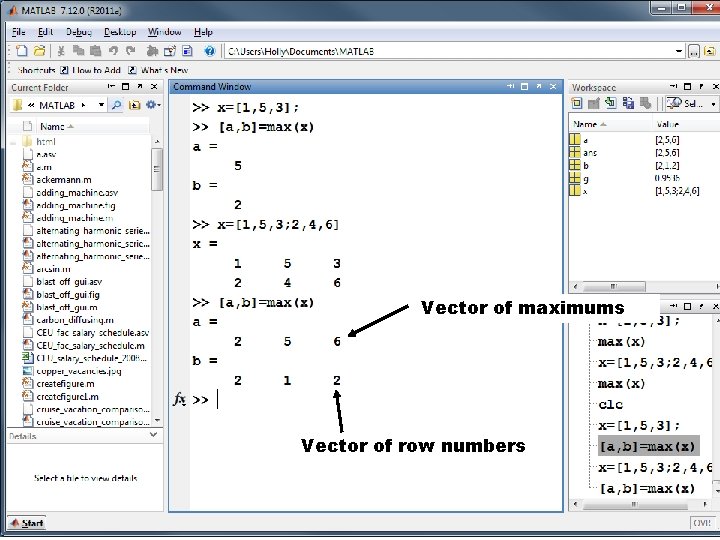This screenshot has width=720, height=540.
Task: Click Open Variable icon in Workspace toolbar
Action: [594, 103]
